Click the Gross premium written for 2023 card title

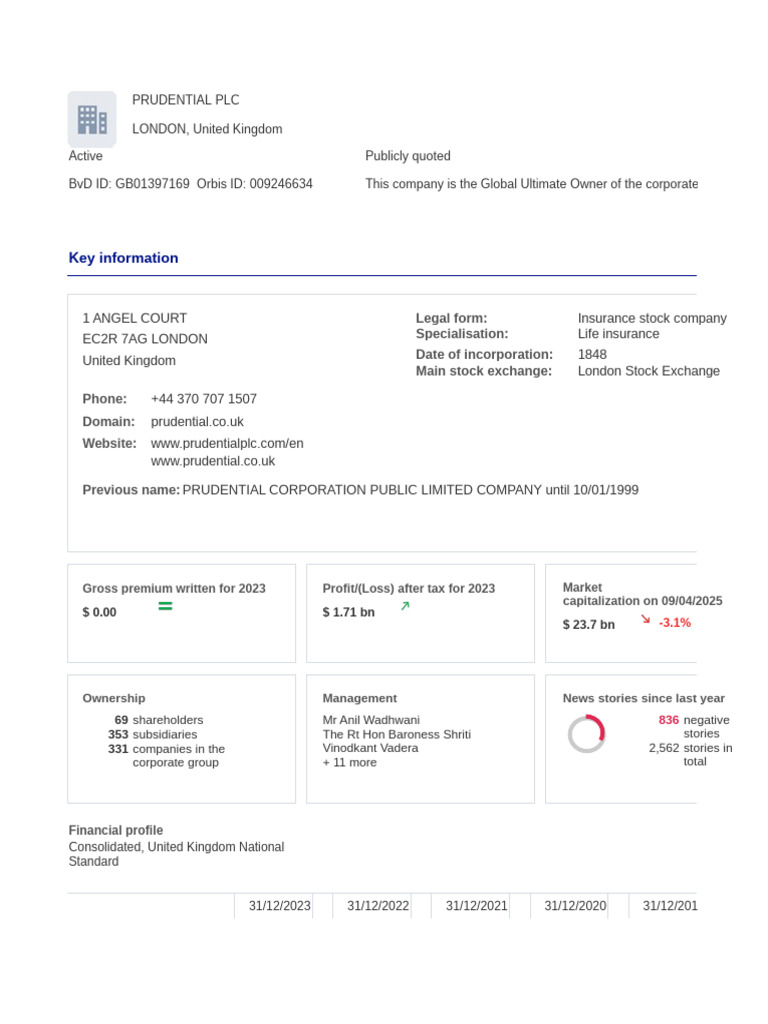[x=174, y=588]
